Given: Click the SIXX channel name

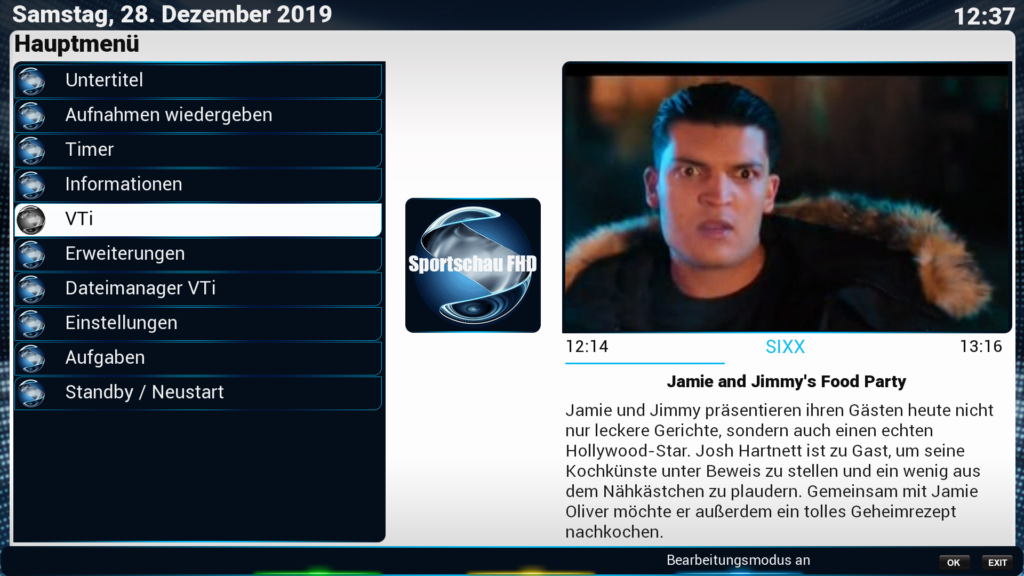Looking at the screenshot, I should [x=785, y=347].
